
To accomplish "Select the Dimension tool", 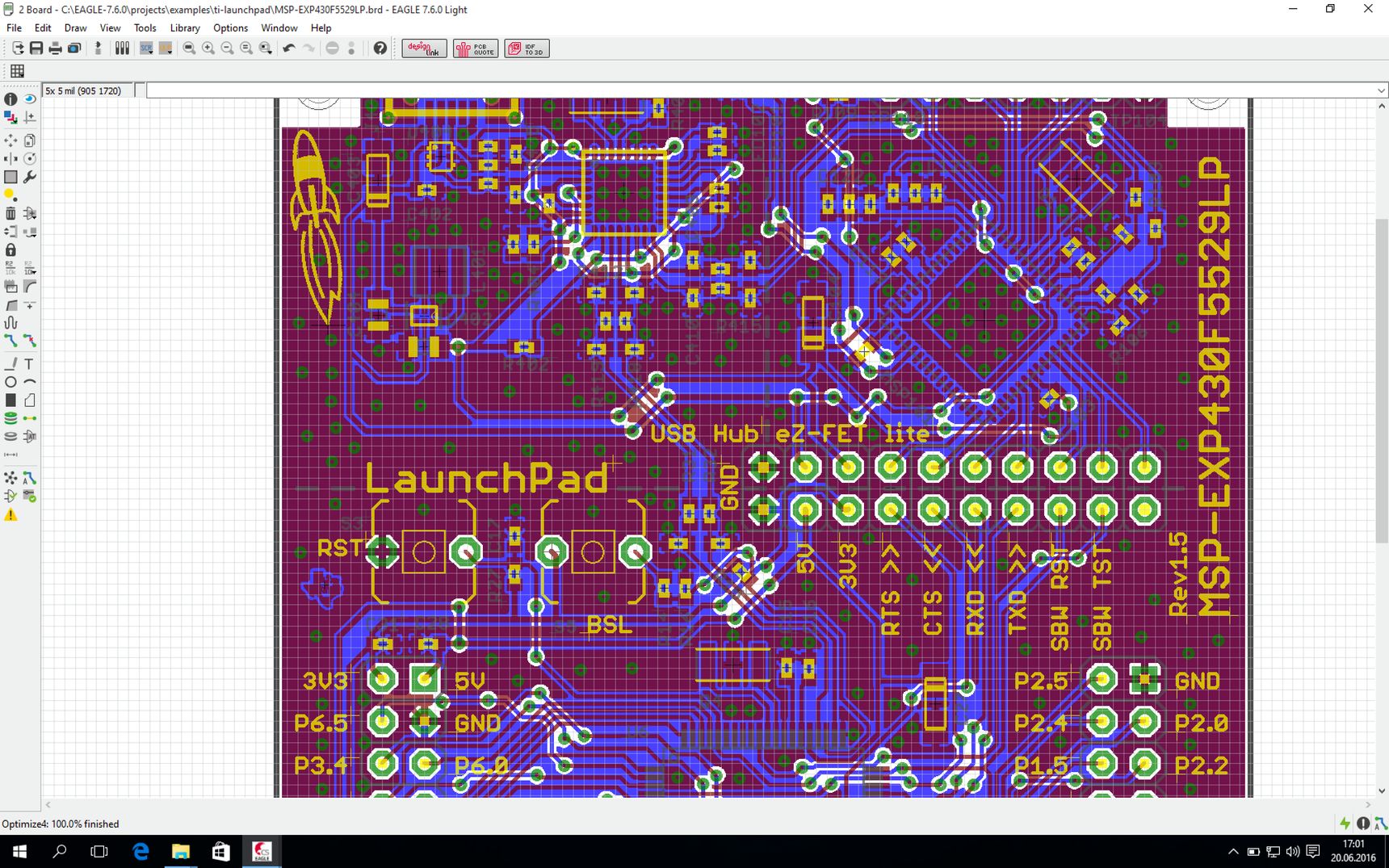I will coord(10,455).
